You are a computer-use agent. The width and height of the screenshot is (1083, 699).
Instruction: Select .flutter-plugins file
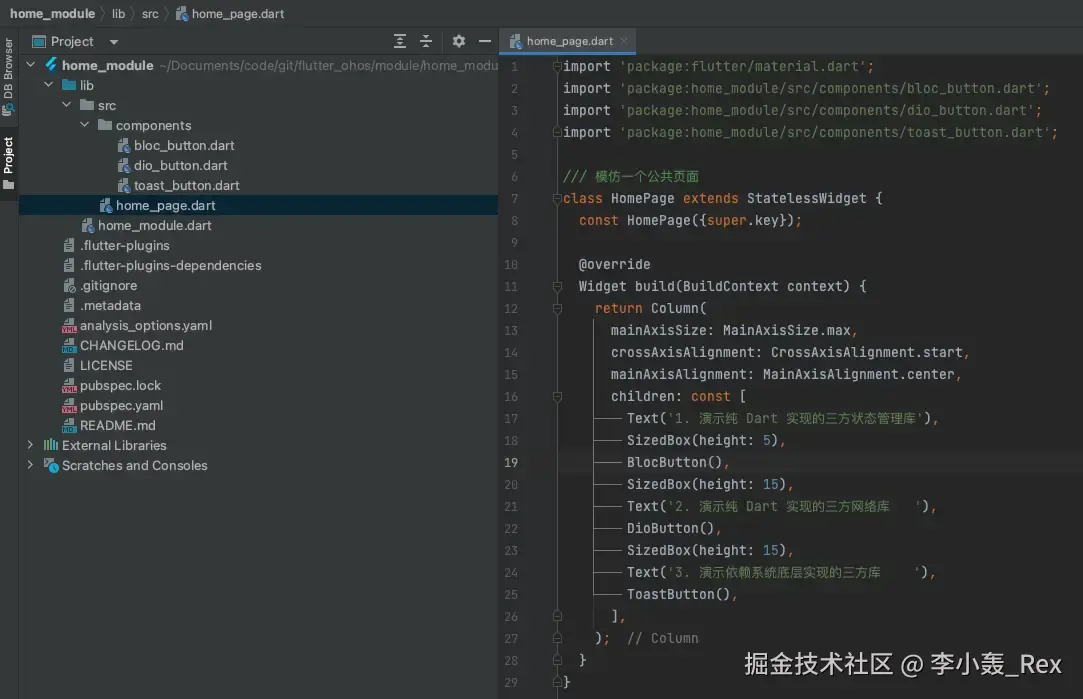click(124, 246)
